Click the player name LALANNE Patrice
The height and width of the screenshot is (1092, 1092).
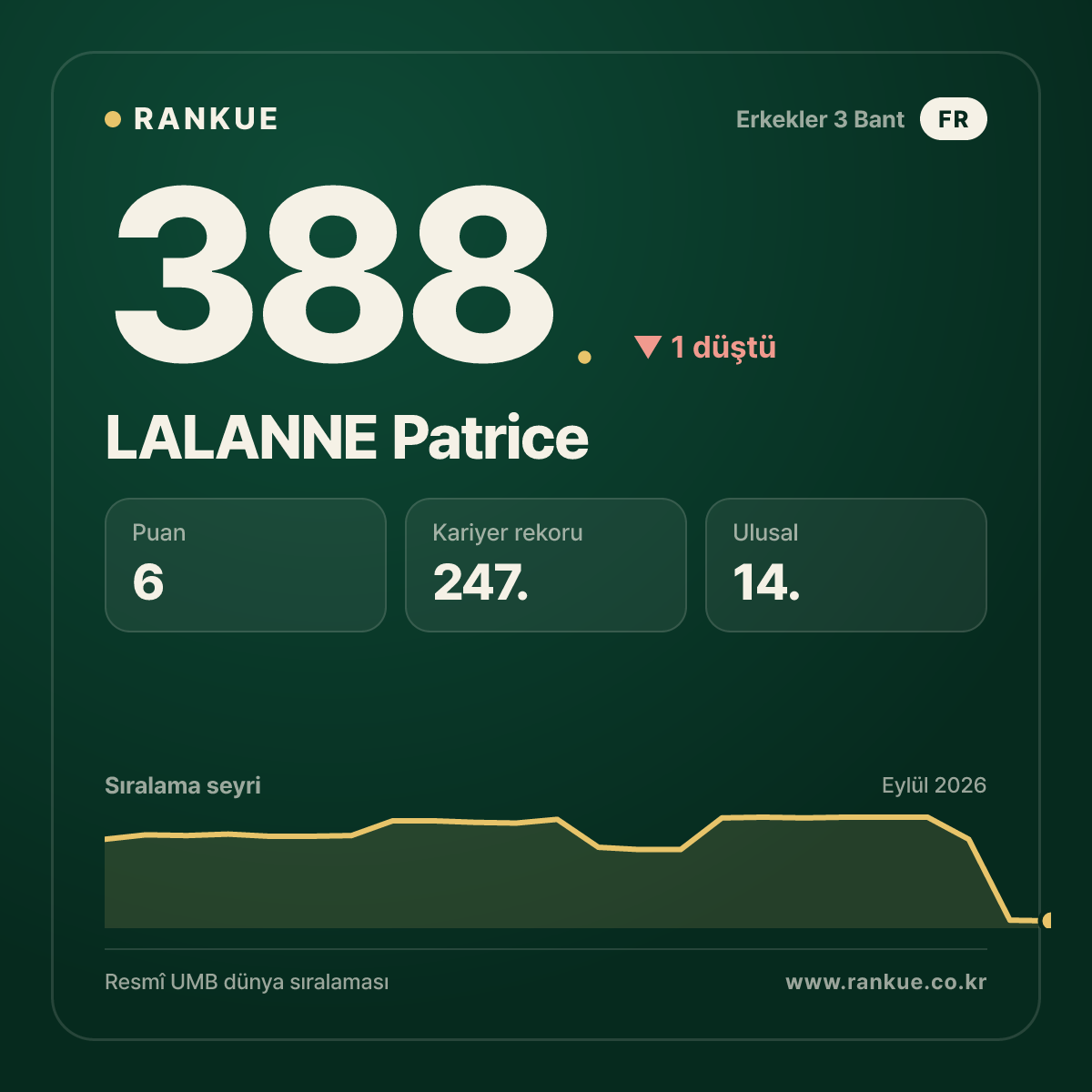pos(347,438)
